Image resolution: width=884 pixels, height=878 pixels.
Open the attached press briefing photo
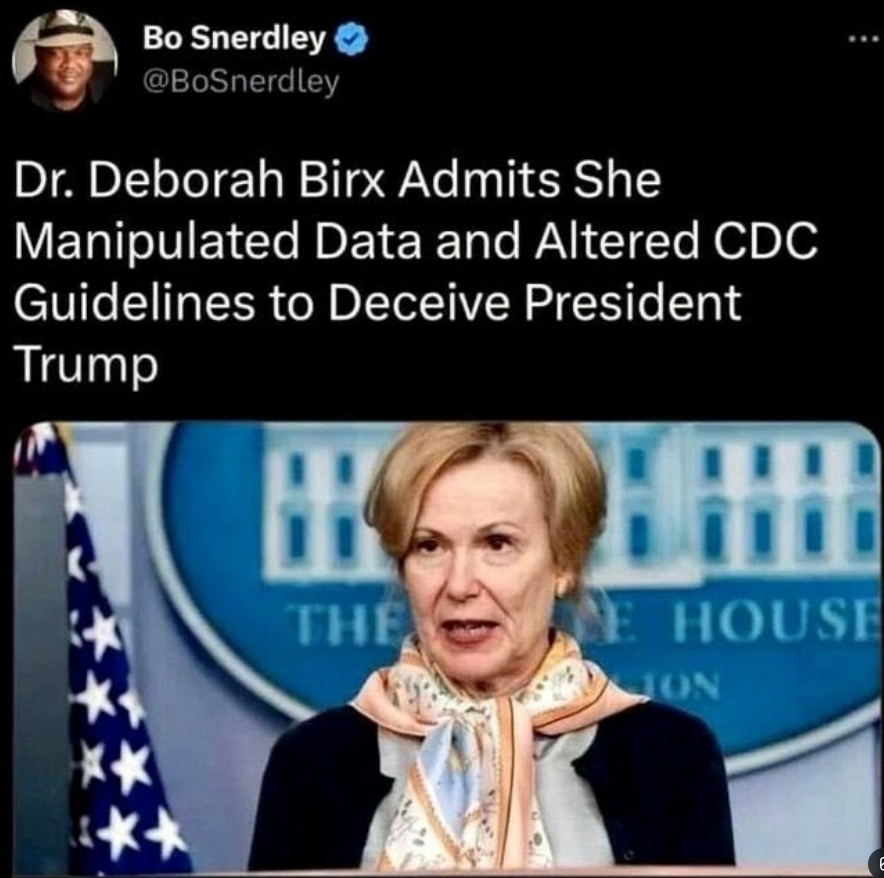447,648
